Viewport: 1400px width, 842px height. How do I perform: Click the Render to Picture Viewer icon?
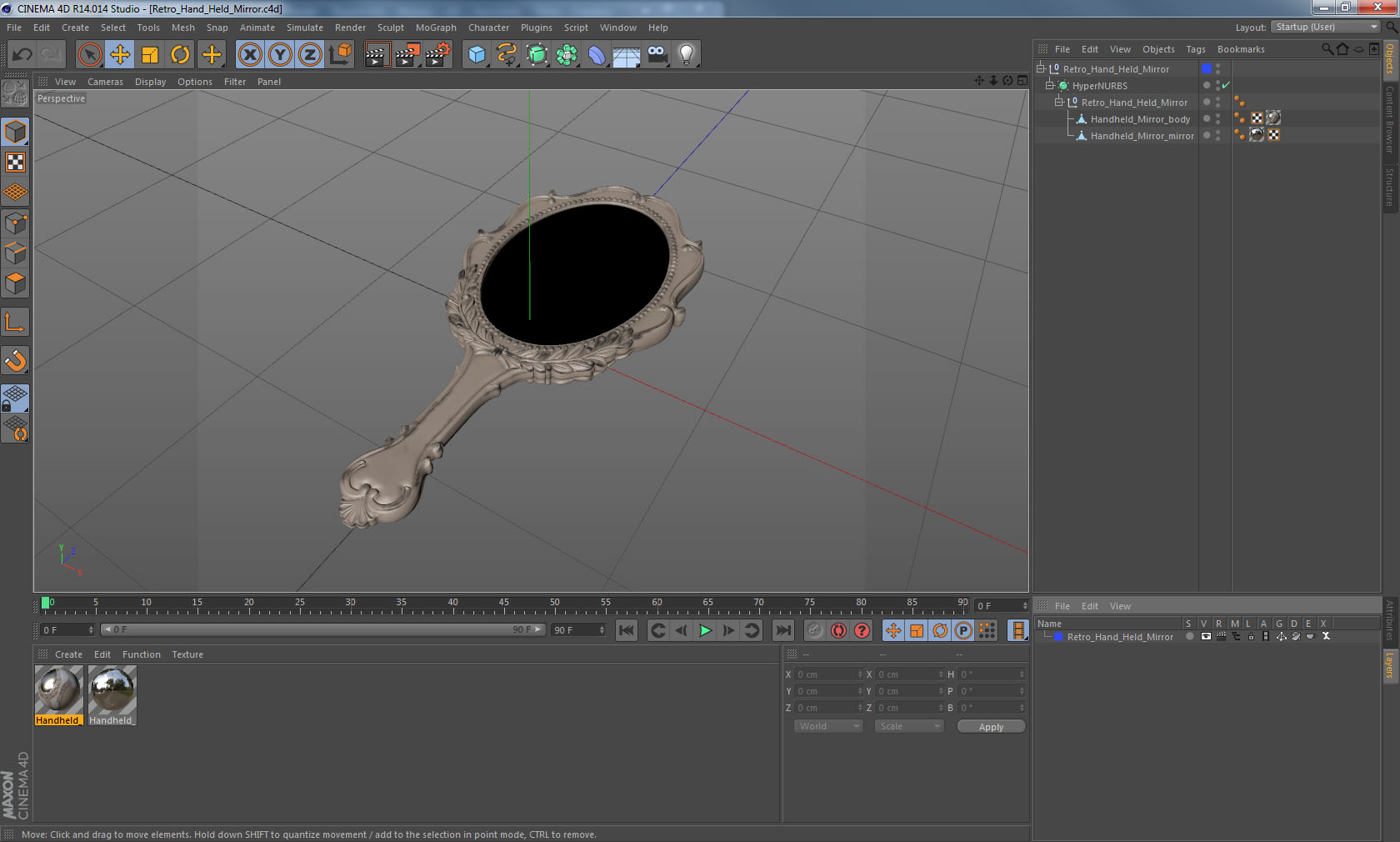coord(407,55)
